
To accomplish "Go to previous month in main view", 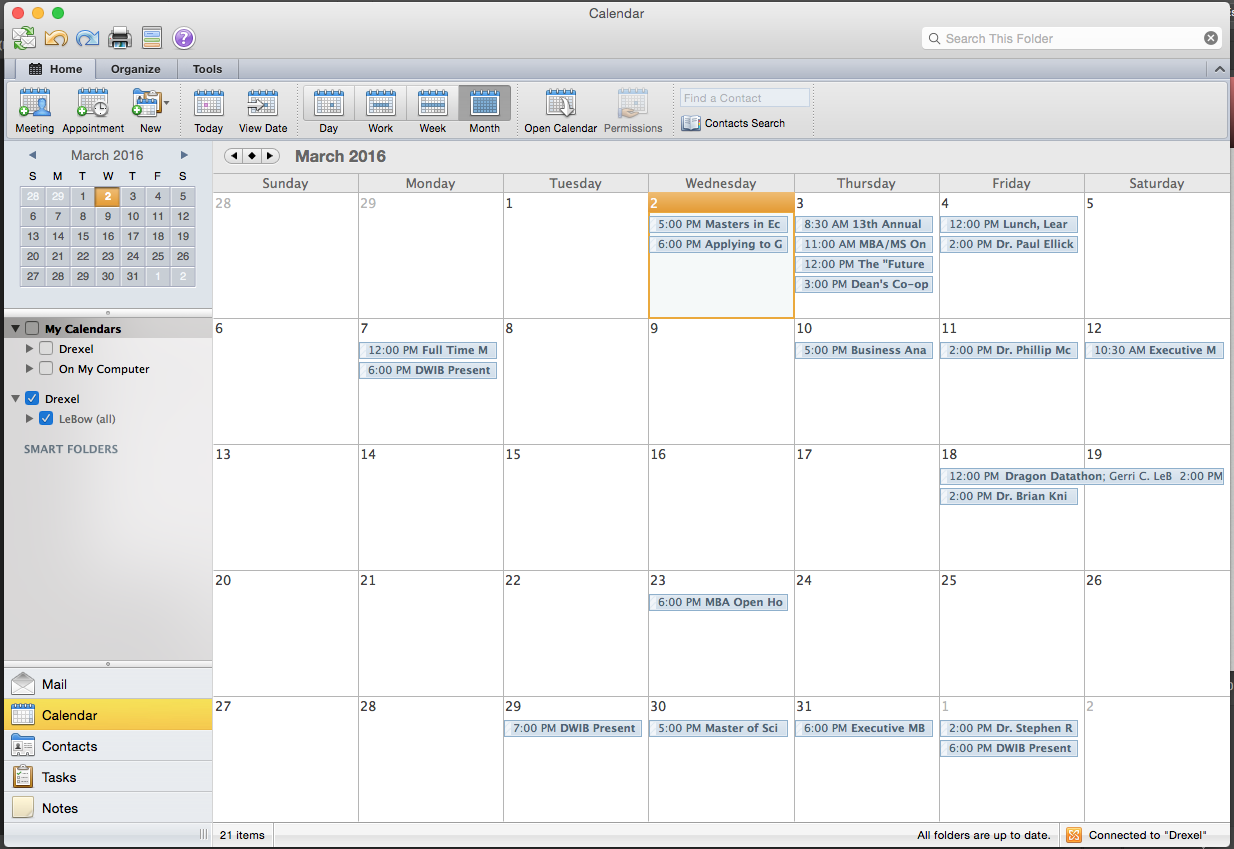I will (x=235, y=156).
